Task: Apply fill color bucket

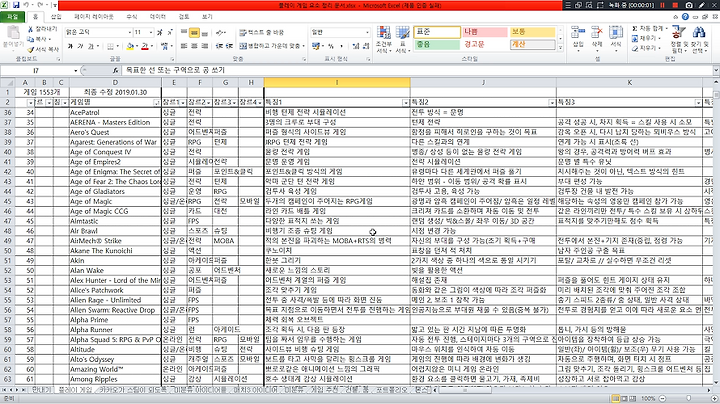Action: 130,46
